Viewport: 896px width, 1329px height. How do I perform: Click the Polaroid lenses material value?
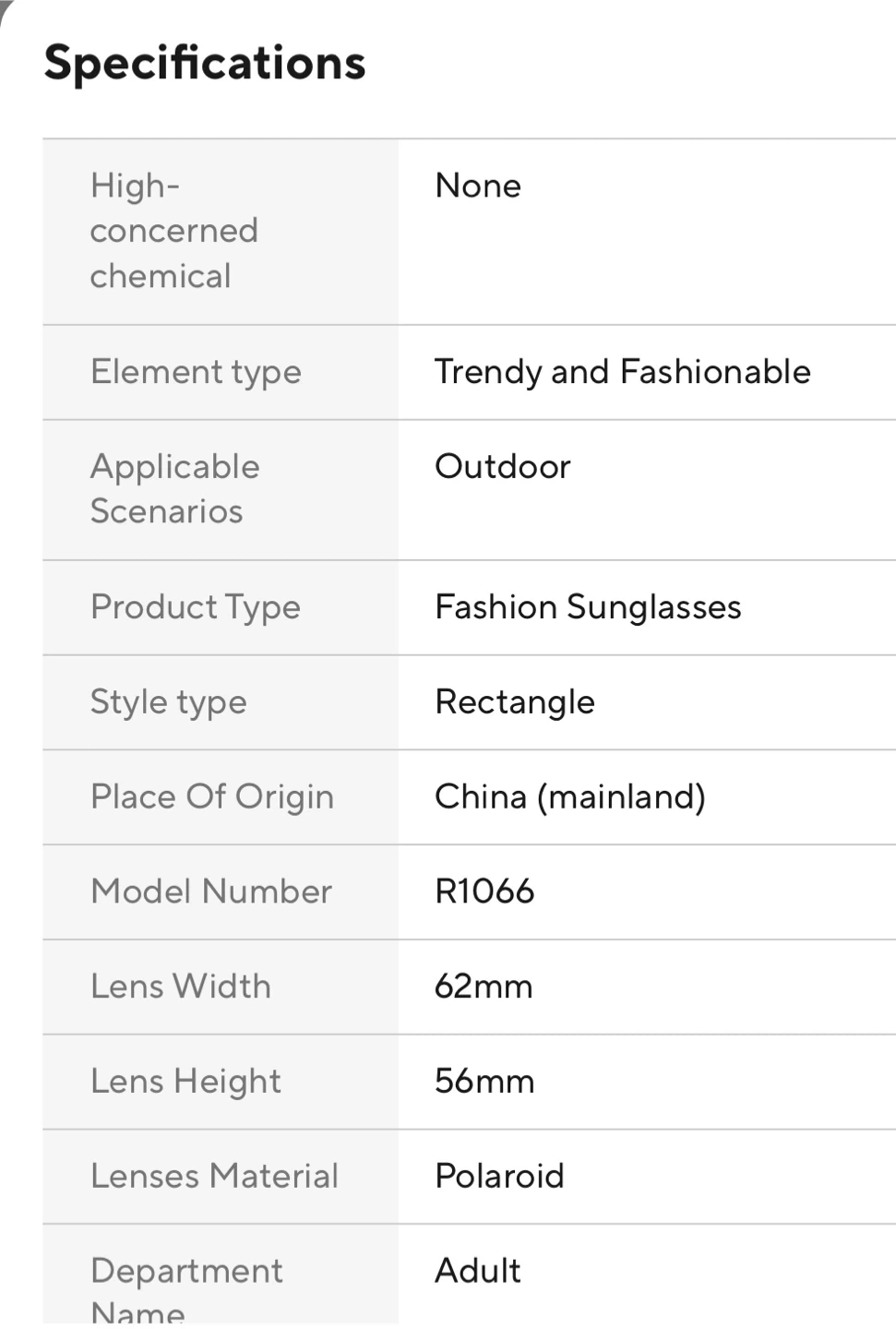pos(499,1177)
